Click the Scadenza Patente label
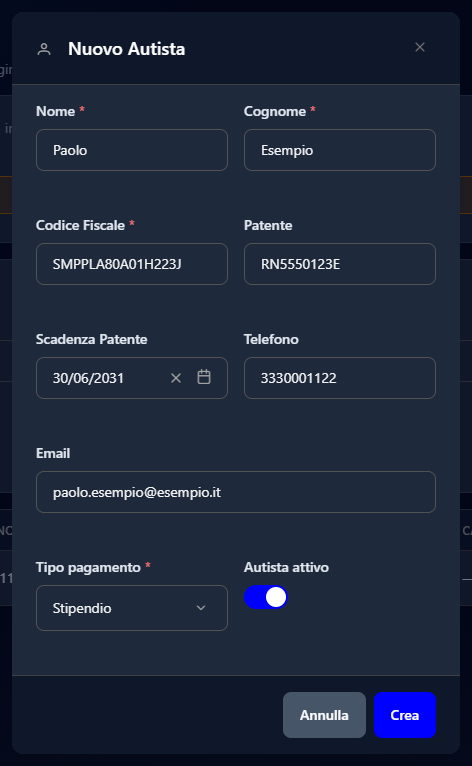472x766 pixels. coord(91,339)
